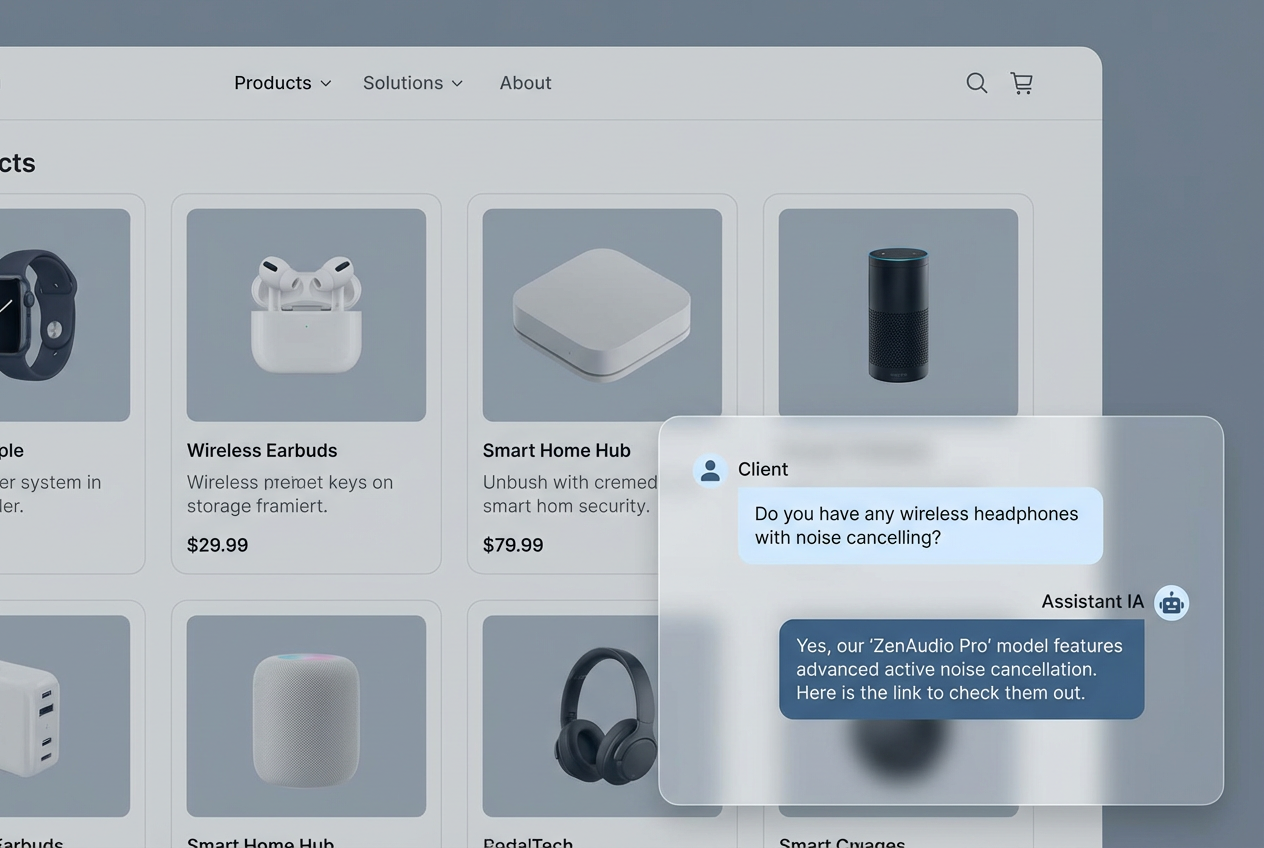Viewport: 1264px width, 848px height.
Task: View the shopping cart icon
Action: pos(1021,83)
